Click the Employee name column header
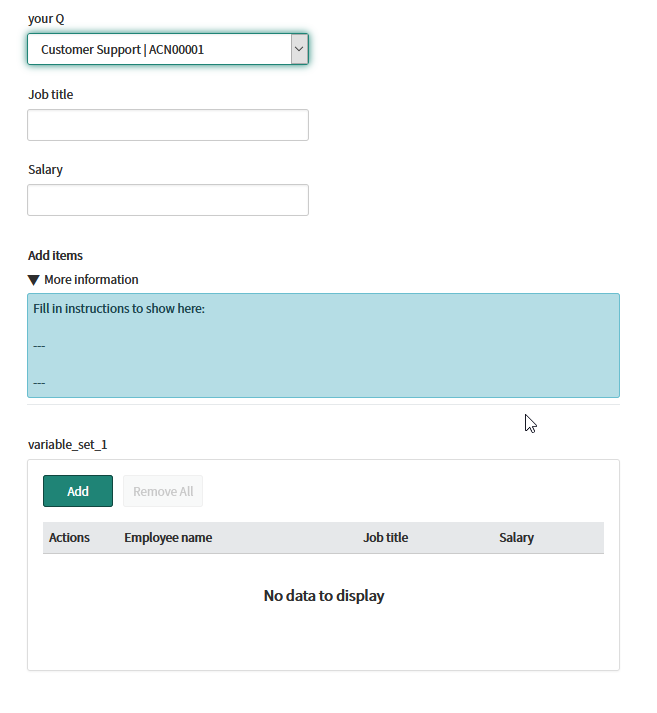Viewport: 657px width, 713px height. [168, 537]
